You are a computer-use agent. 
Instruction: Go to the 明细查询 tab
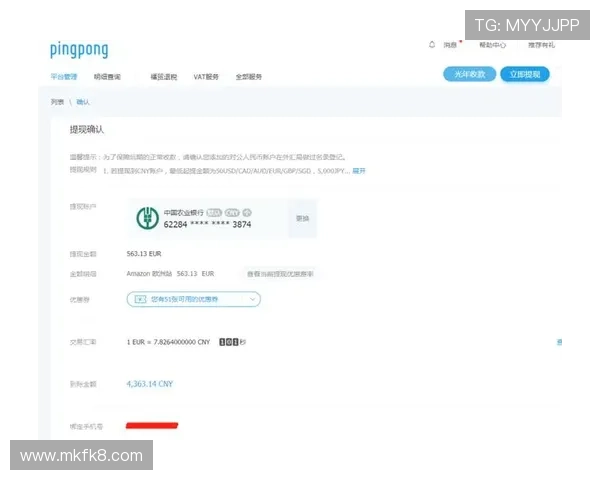108,77
